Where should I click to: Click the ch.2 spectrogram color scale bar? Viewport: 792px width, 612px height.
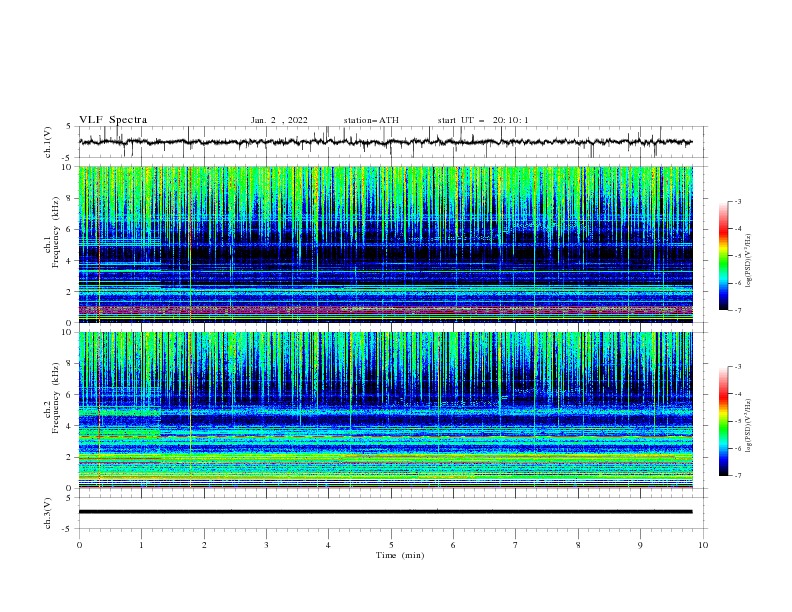[x=723, y=421]
